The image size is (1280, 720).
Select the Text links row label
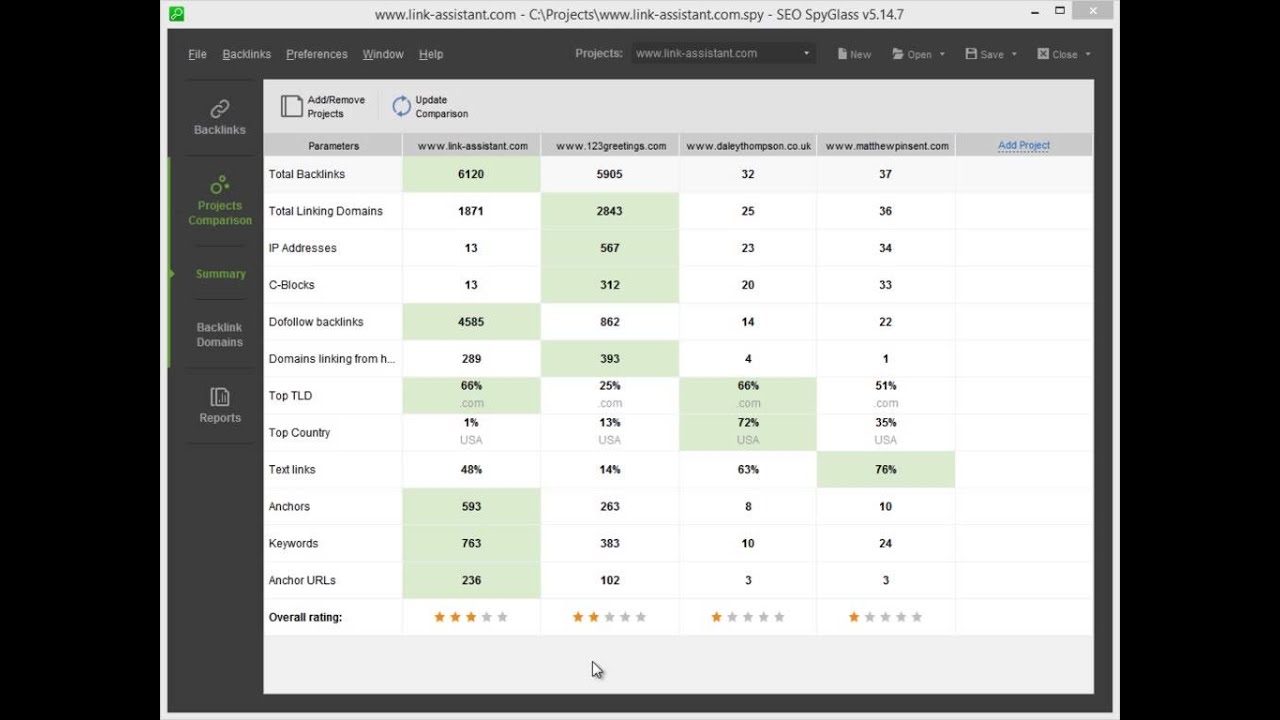point(292,470)
